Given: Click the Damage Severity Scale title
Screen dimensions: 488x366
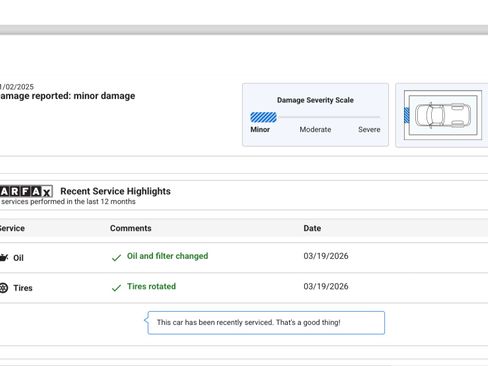Looking at the screenshot, I should pos(315,100).
